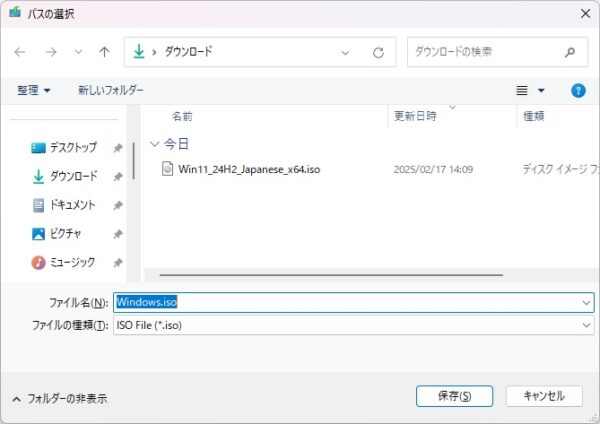Click the magnifier search icon

pos(570,52)
